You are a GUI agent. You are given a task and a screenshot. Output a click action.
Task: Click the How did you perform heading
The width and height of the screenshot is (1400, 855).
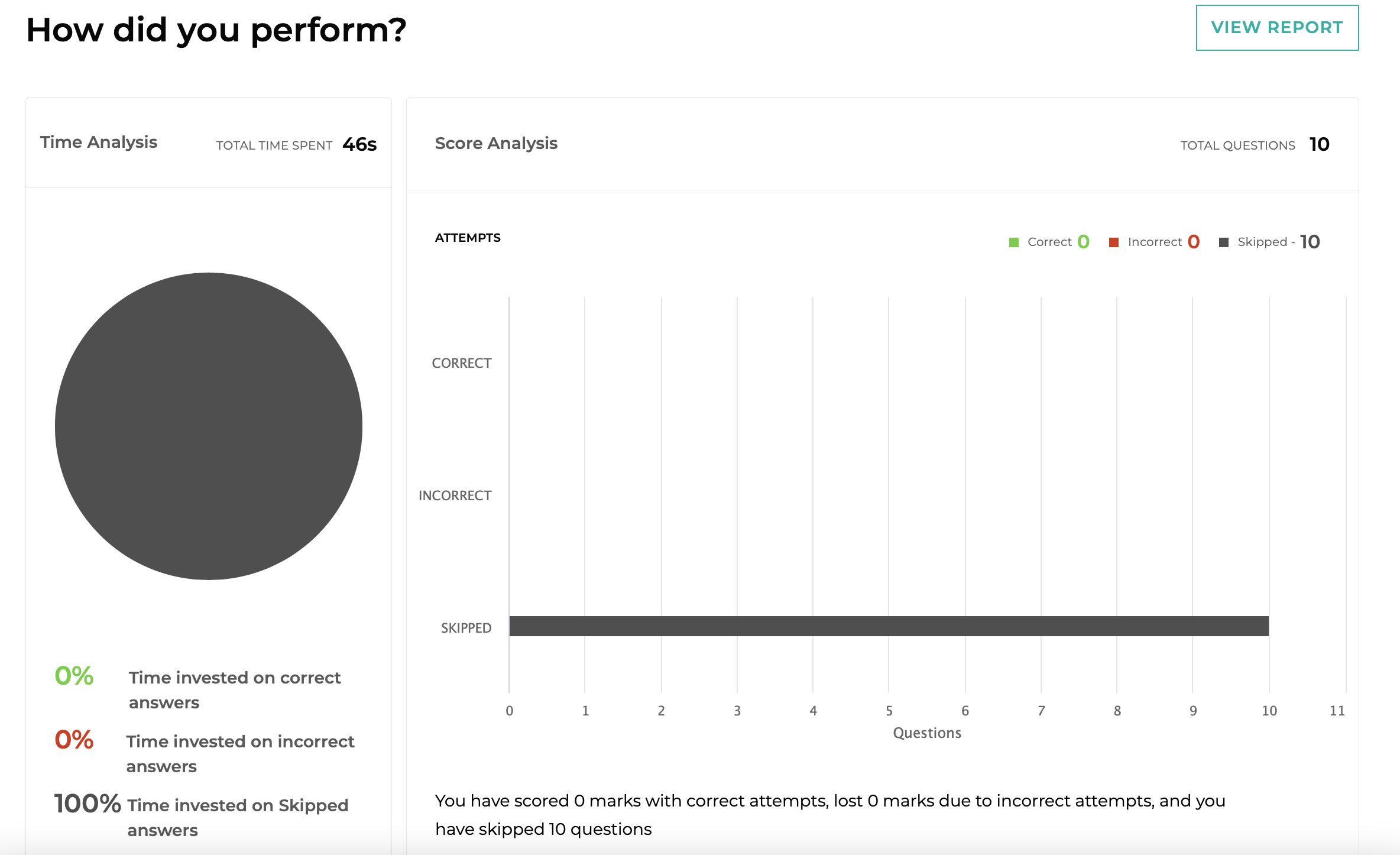216,30
